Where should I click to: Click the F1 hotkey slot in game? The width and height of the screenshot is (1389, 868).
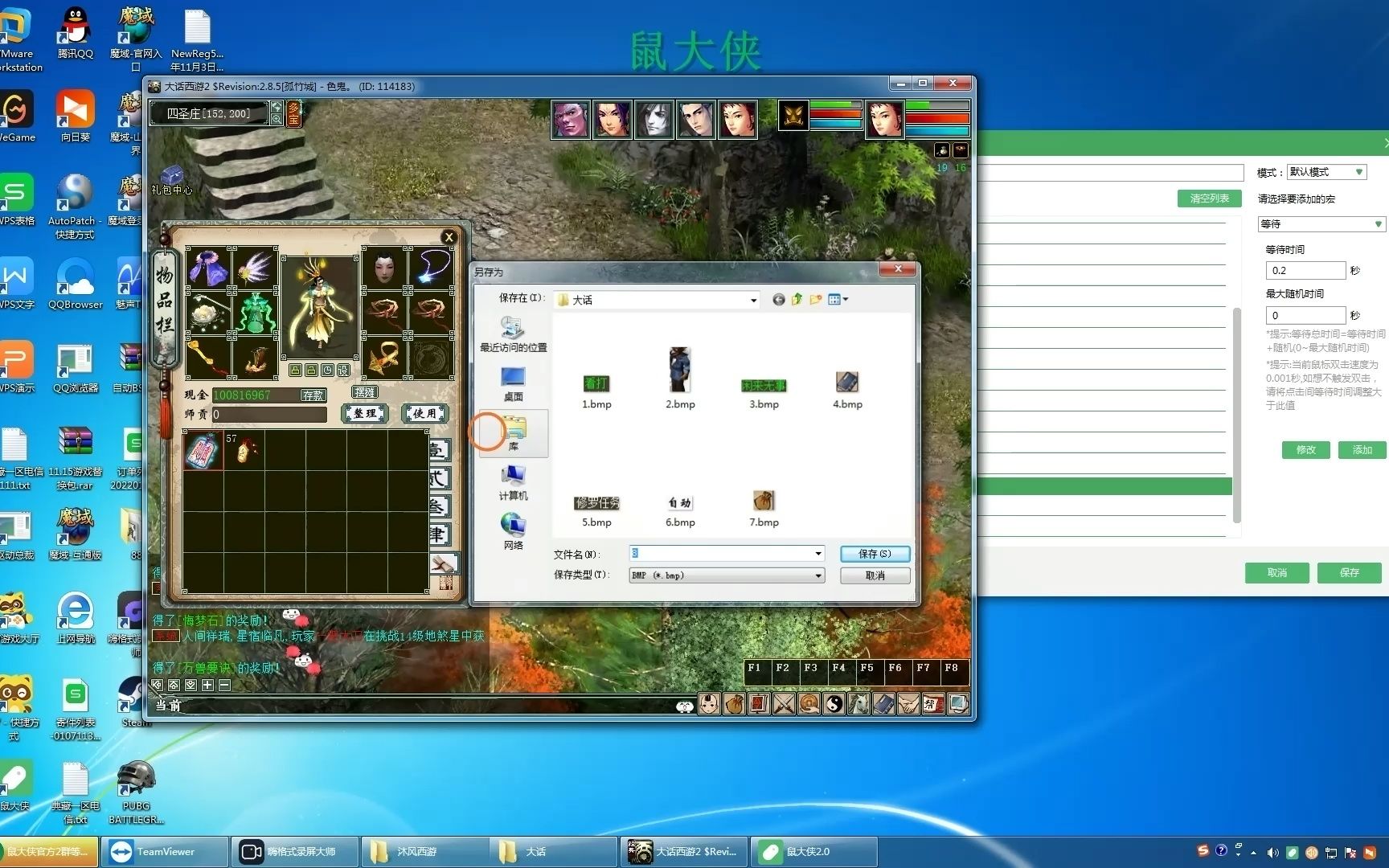point(758,673)
